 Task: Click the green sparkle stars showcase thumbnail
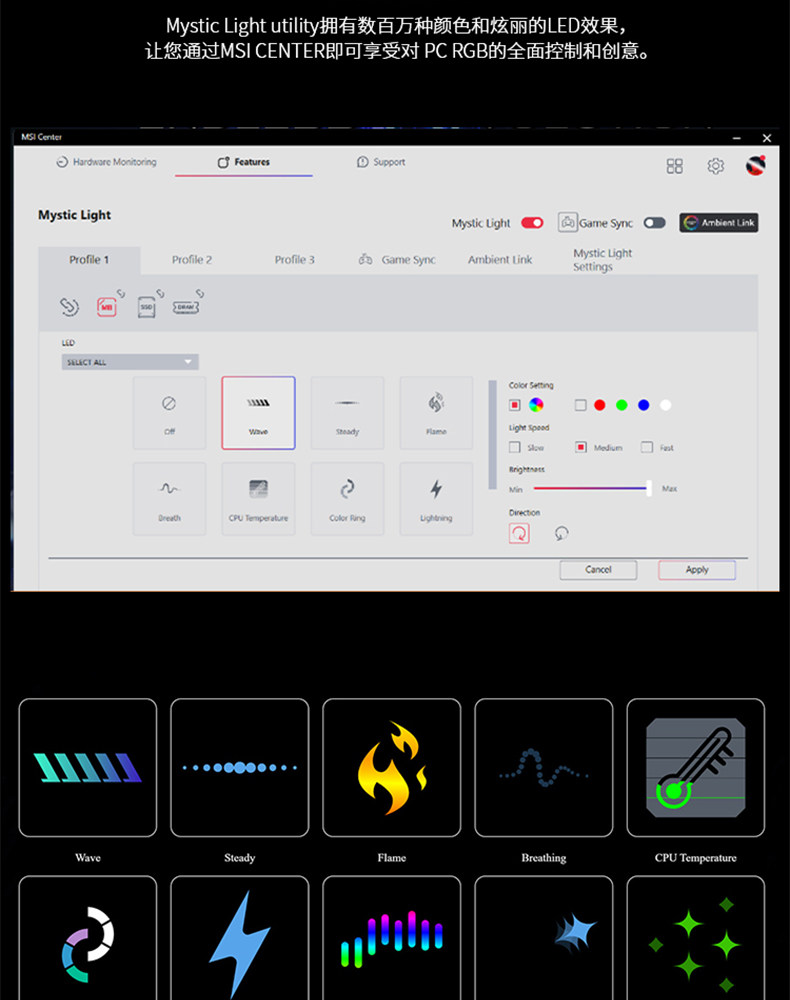[696, 938]
